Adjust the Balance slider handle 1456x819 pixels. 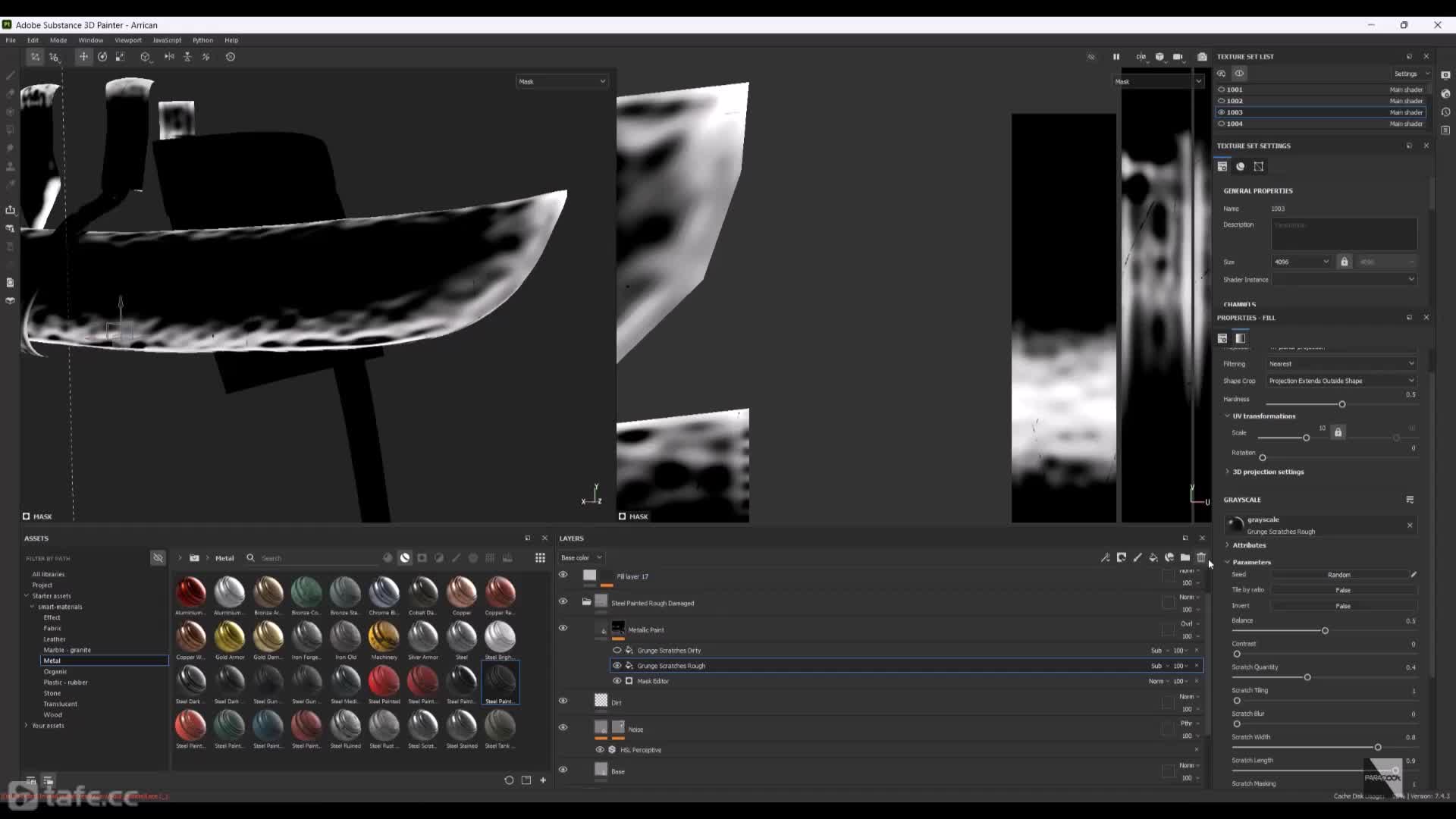tap(1325, 631)
